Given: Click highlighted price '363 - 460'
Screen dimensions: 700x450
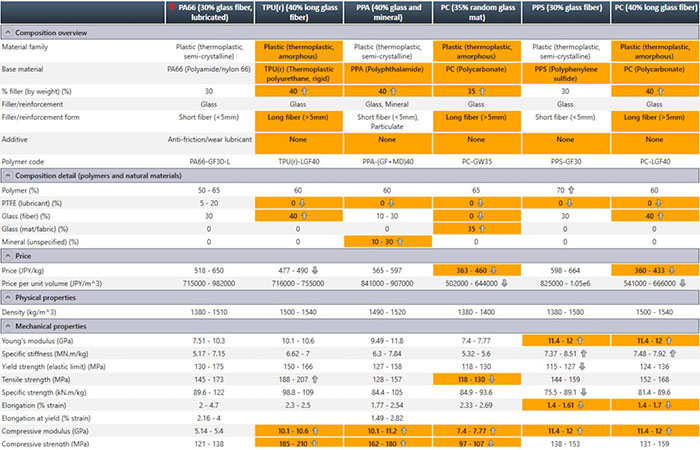Looking at the screenshot, I should (x=477, y=271).
